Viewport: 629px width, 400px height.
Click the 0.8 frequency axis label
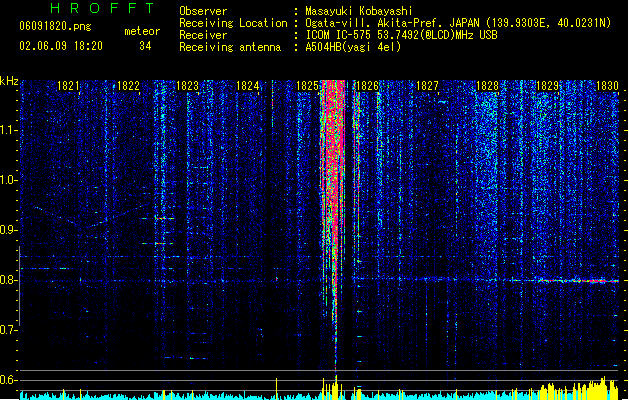pyautogui.click(x=9, y=280)
